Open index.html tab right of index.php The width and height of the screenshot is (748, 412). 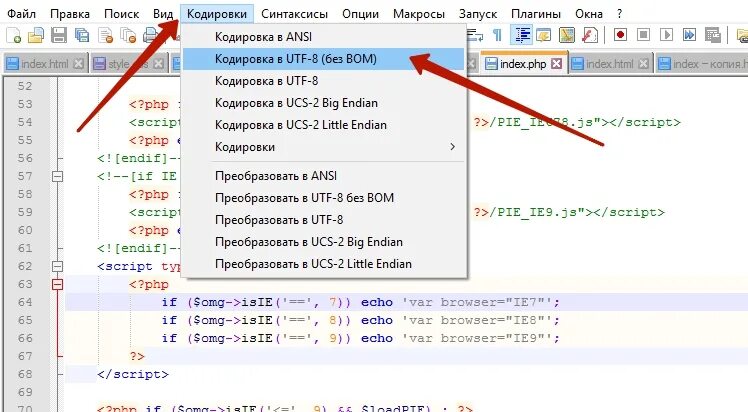click(610, 63)
